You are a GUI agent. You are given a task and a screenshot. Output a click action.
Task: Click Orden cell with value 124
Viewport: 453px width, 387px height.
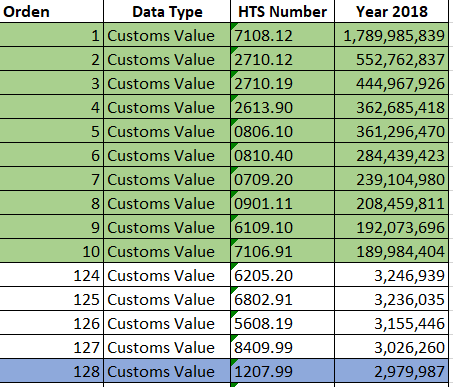click(x=51, y=275)
